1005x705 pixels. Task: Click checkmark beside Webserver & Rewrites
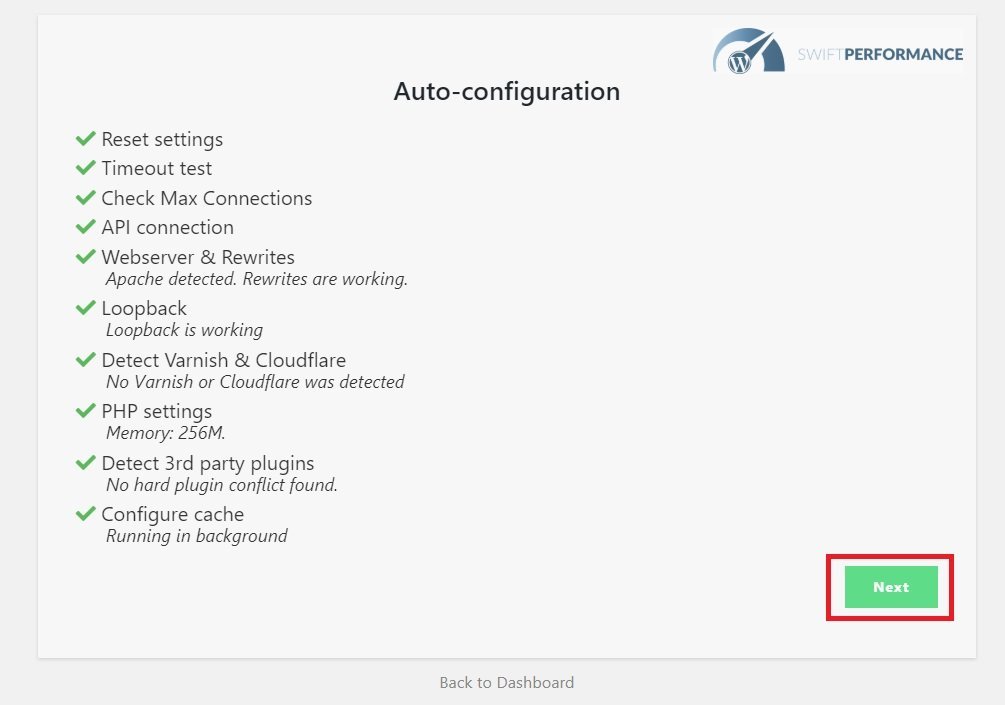point(85,256)
